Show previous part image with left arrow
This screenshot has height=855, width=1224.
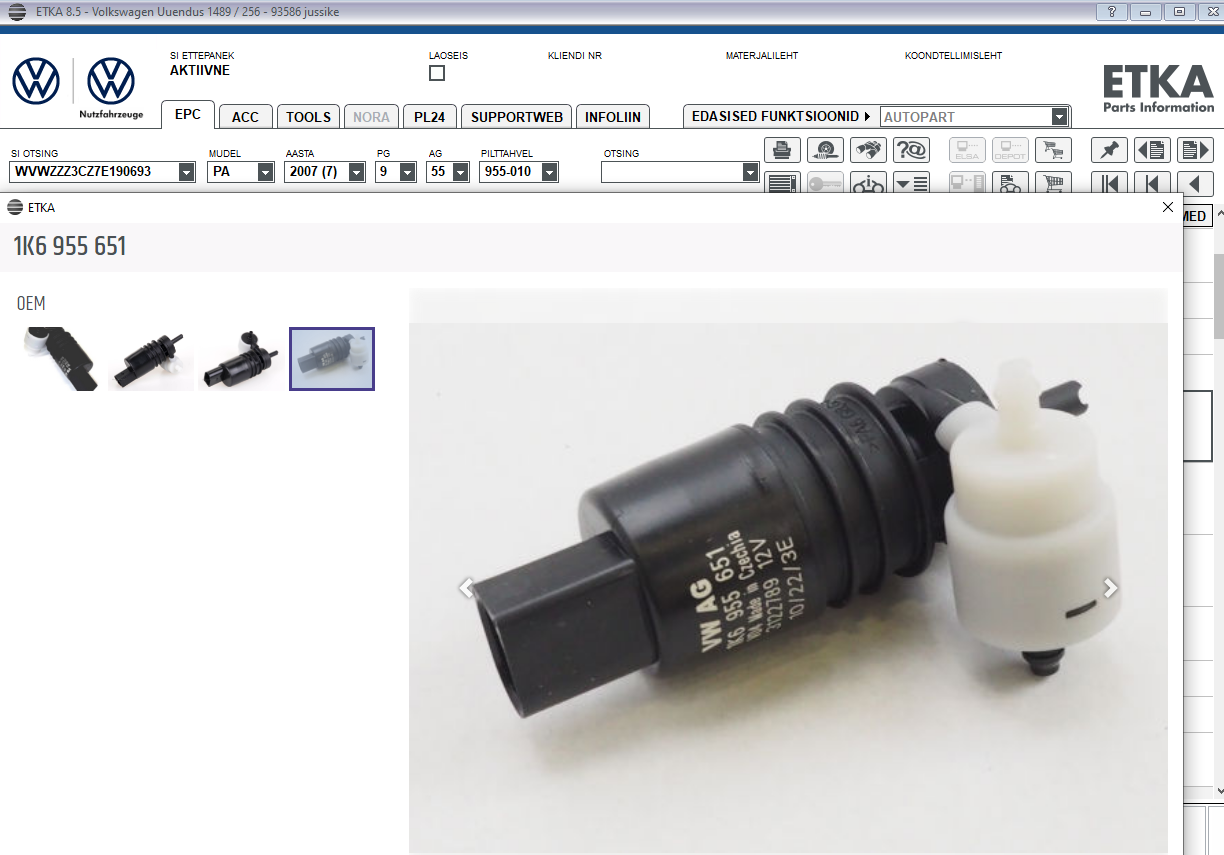click(x=466, y=588)
